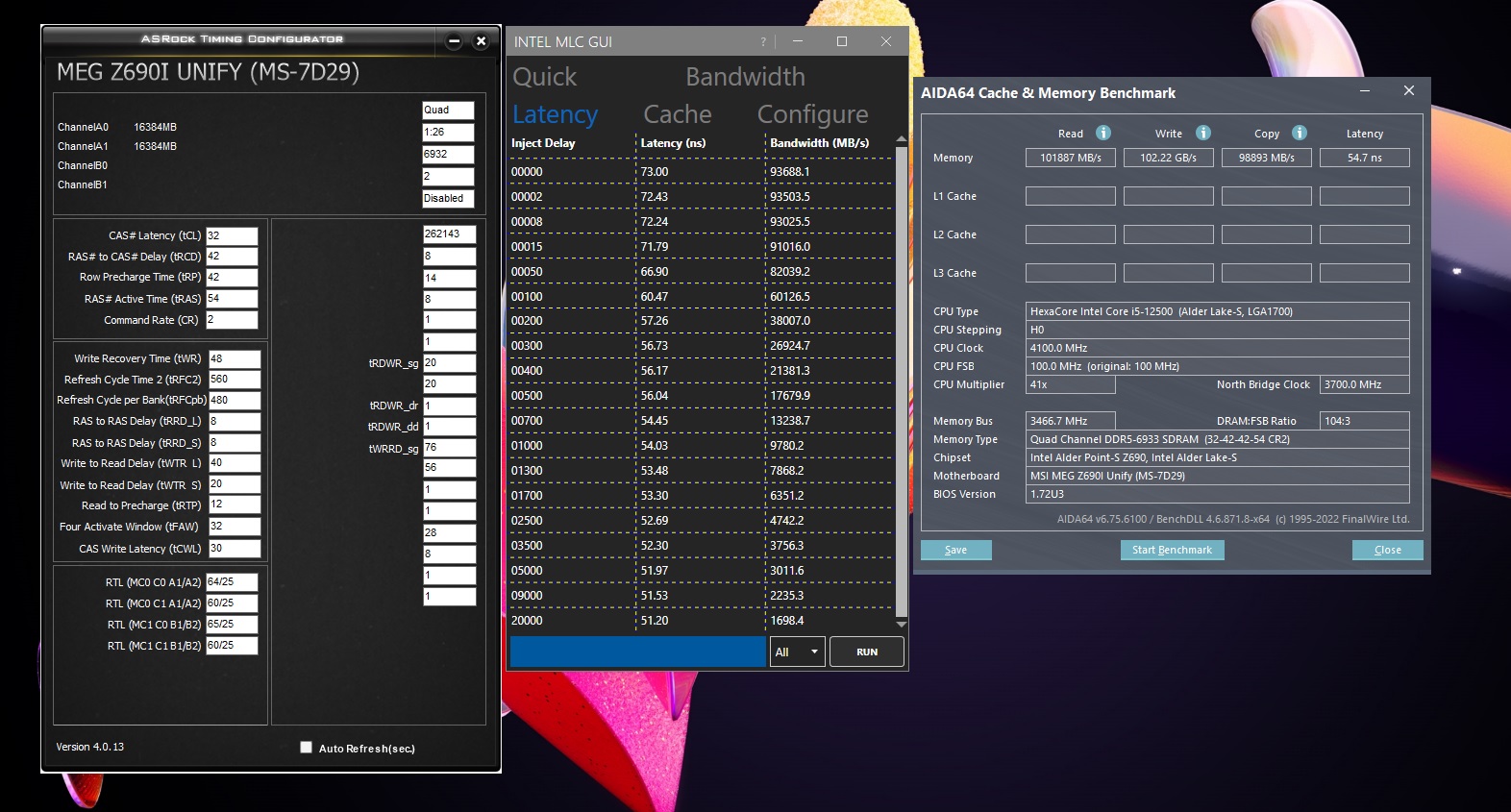Open the Configure tab in MLC

(x=812, y=114)
